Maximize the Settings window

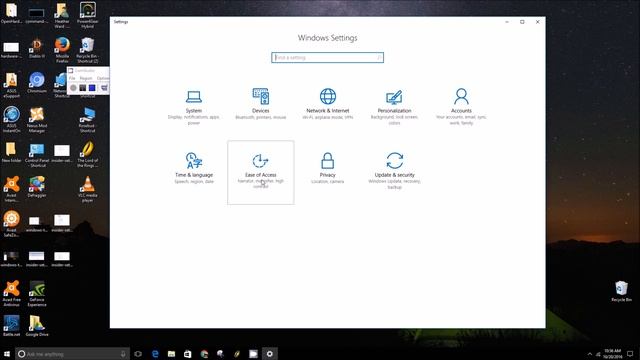pos(522,22)
